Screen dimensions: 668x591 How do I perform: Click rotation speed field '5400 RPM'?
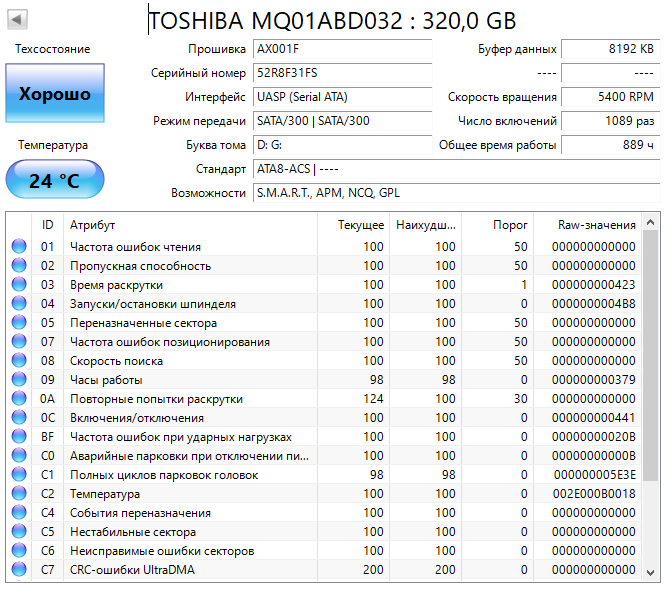pyautogui.click(x=610, y=97)
